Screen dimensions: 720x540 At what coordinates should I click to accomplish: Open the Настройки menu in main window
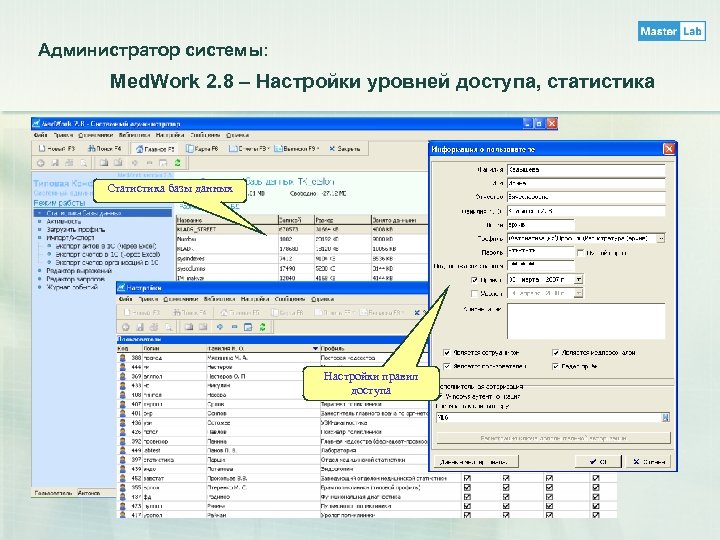coord(169,135)
